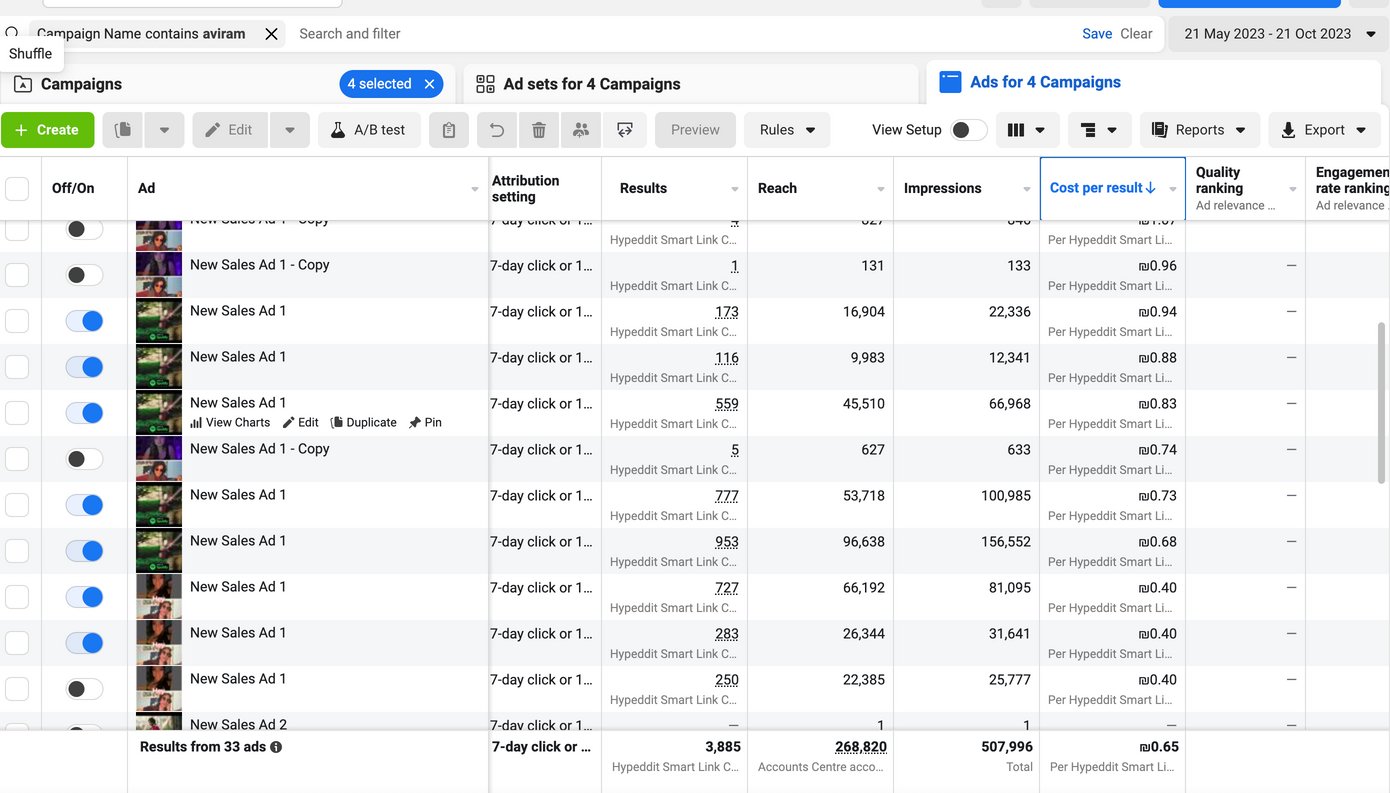Open the Impressions column header menu arrow
The height and width of the screenshot is (793, 1390).
tap(1027, 189)
